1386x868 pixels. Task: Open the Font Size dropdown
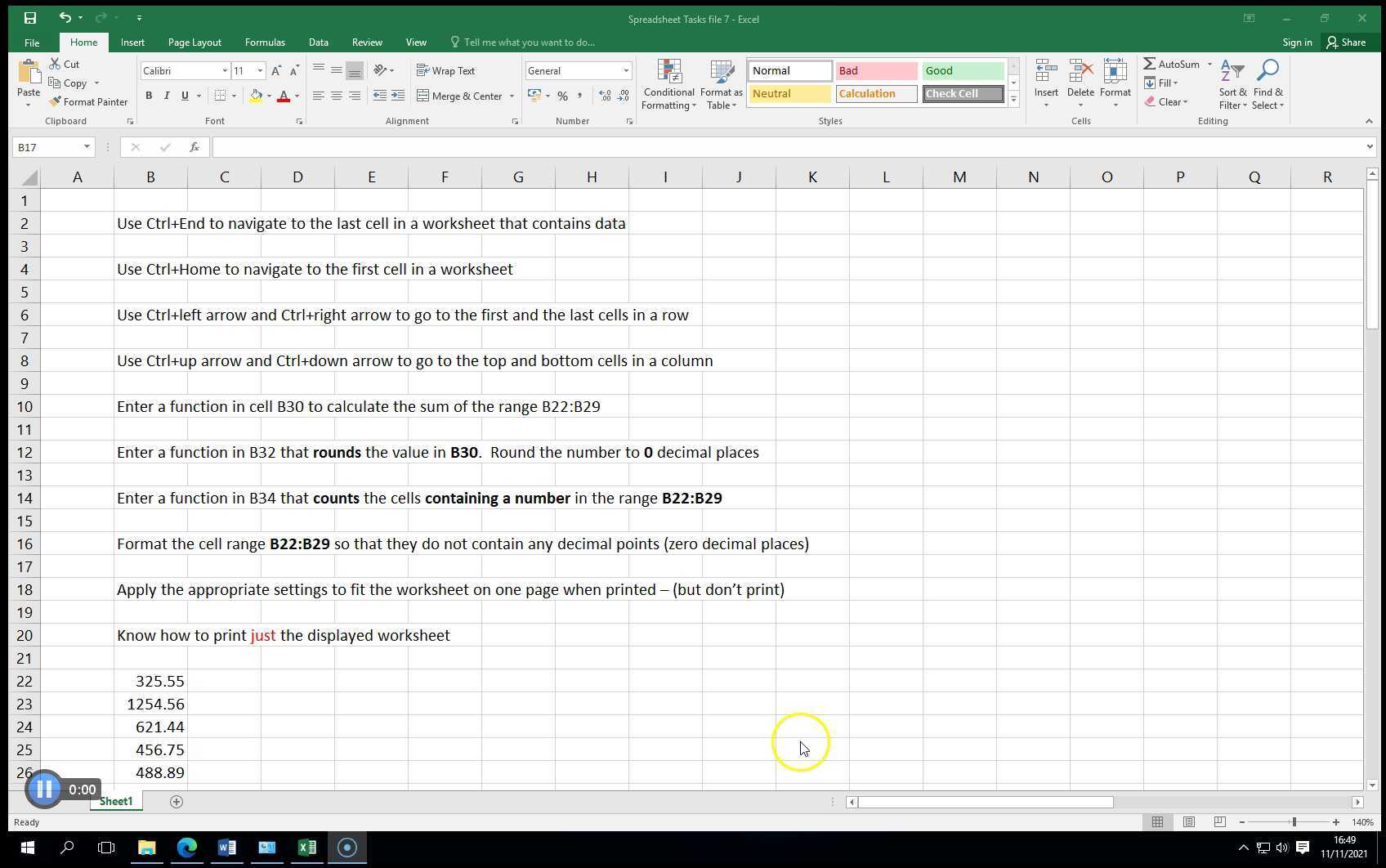pos(260,70)
